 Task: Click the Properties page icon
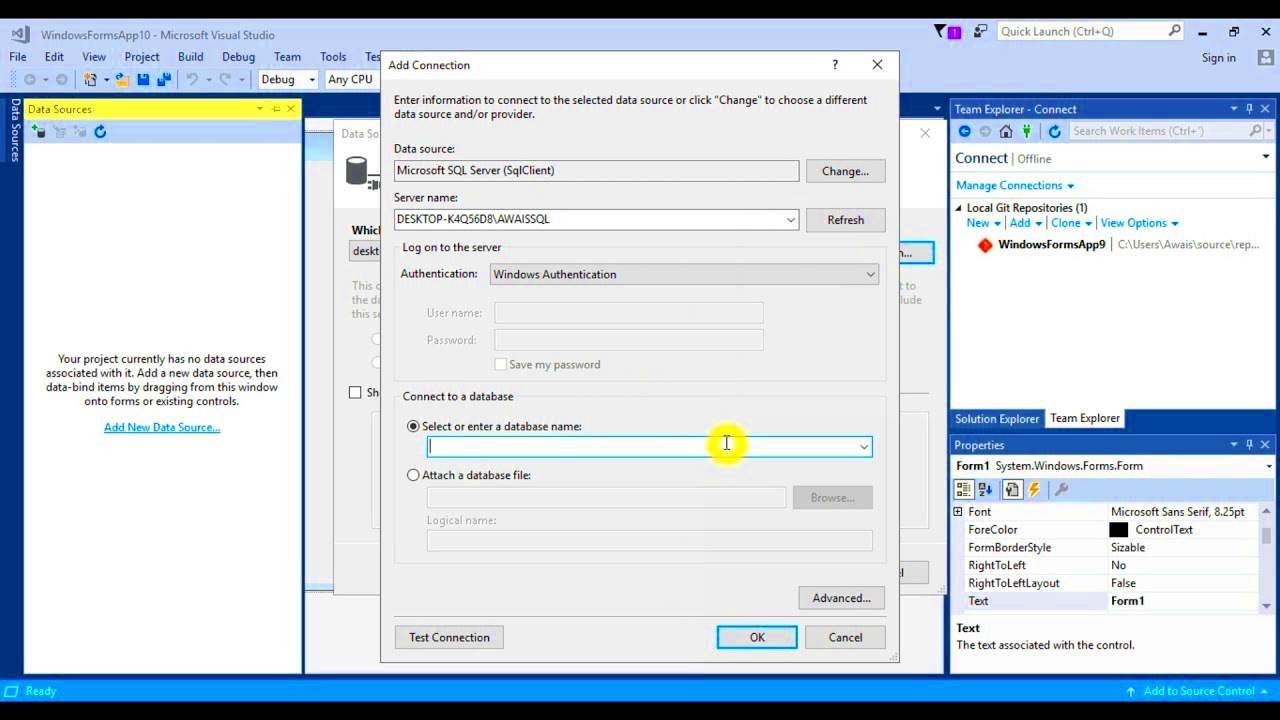tap(1012, 489)
